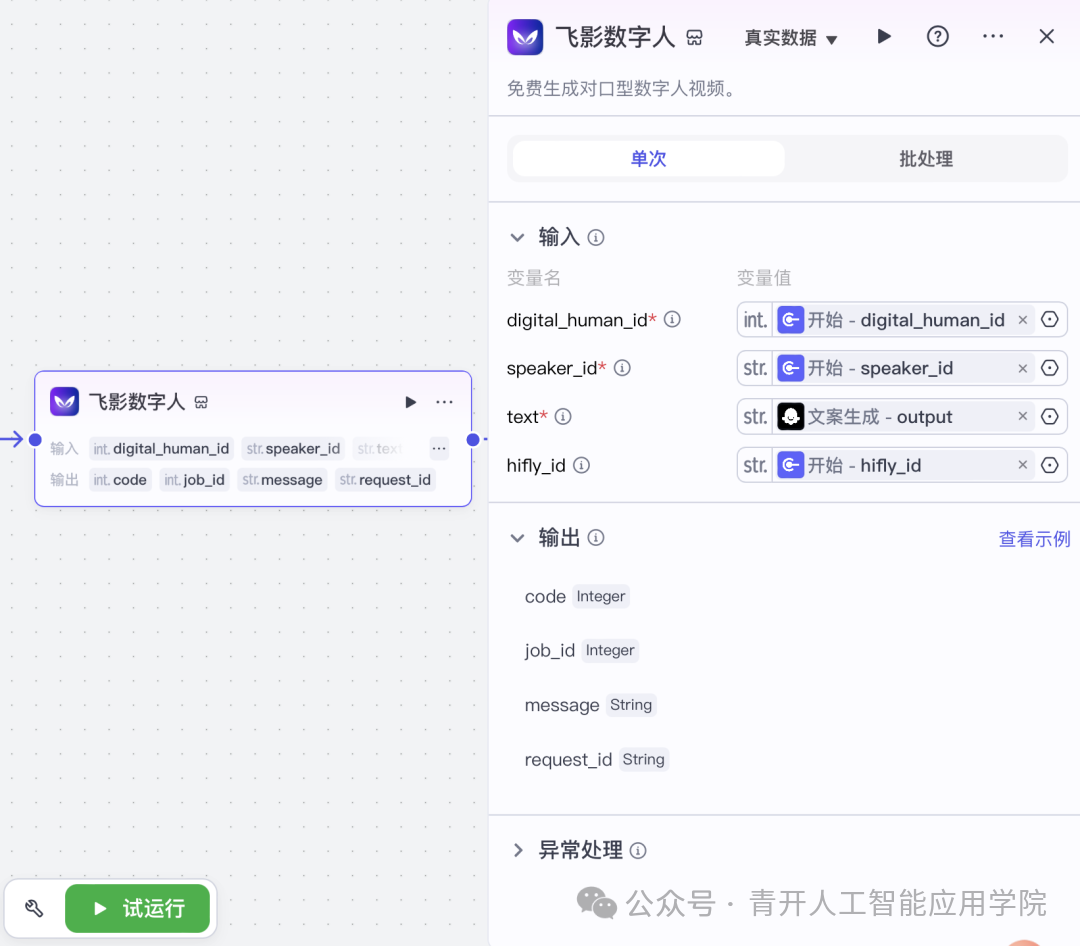Show info tooltip next to 输出 heading
Viewport: 1080px width, 946px height.
tap(596, 538)
